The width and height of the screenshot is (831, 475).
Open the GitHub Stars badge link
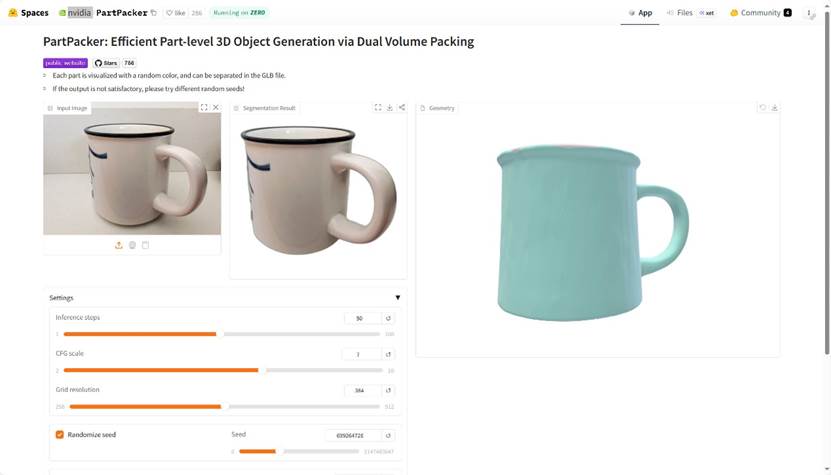pyautogui.click(x=114, y=63)
